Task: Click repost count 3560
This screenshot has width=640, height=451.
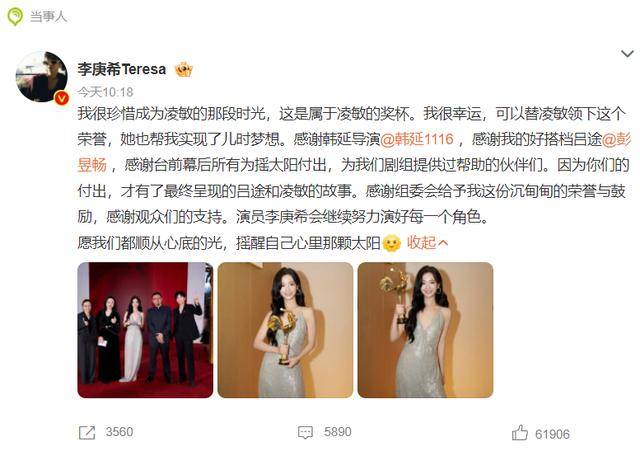Action: coord(119,432)
